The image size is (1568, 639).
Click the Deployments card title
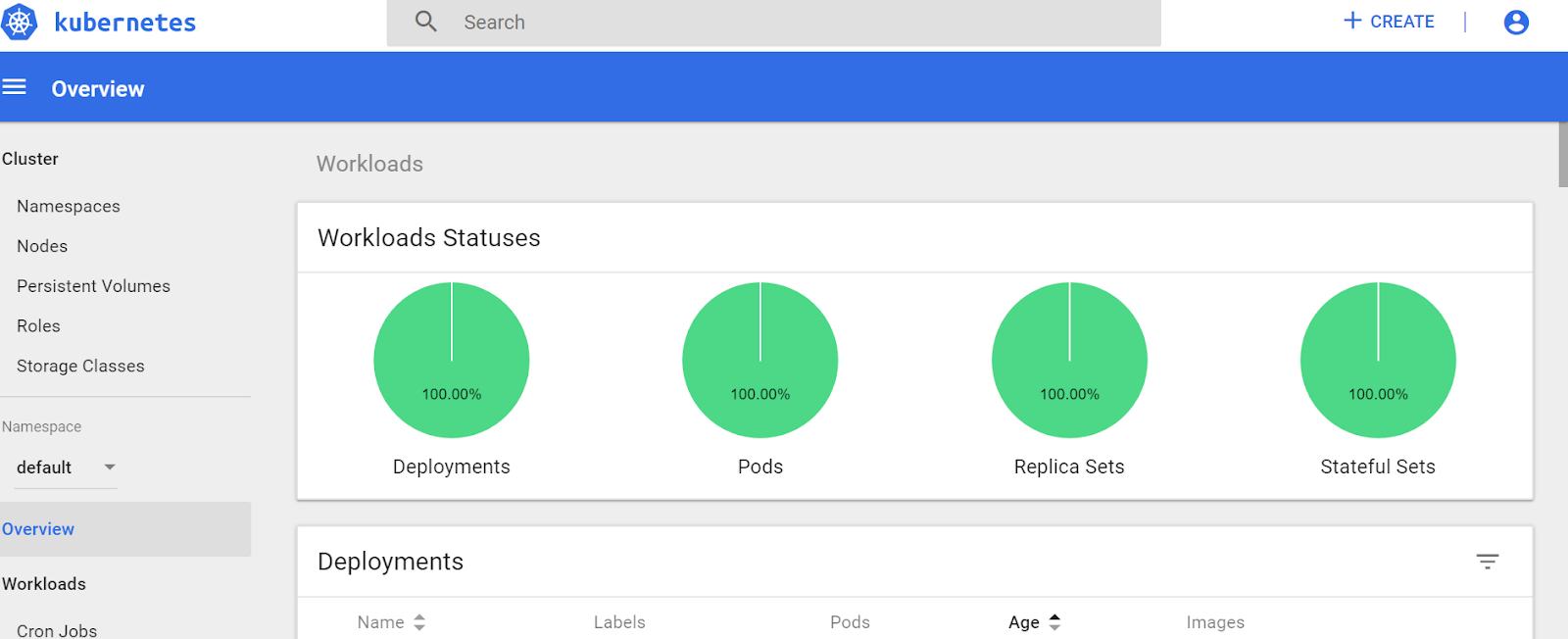(390, 562)
